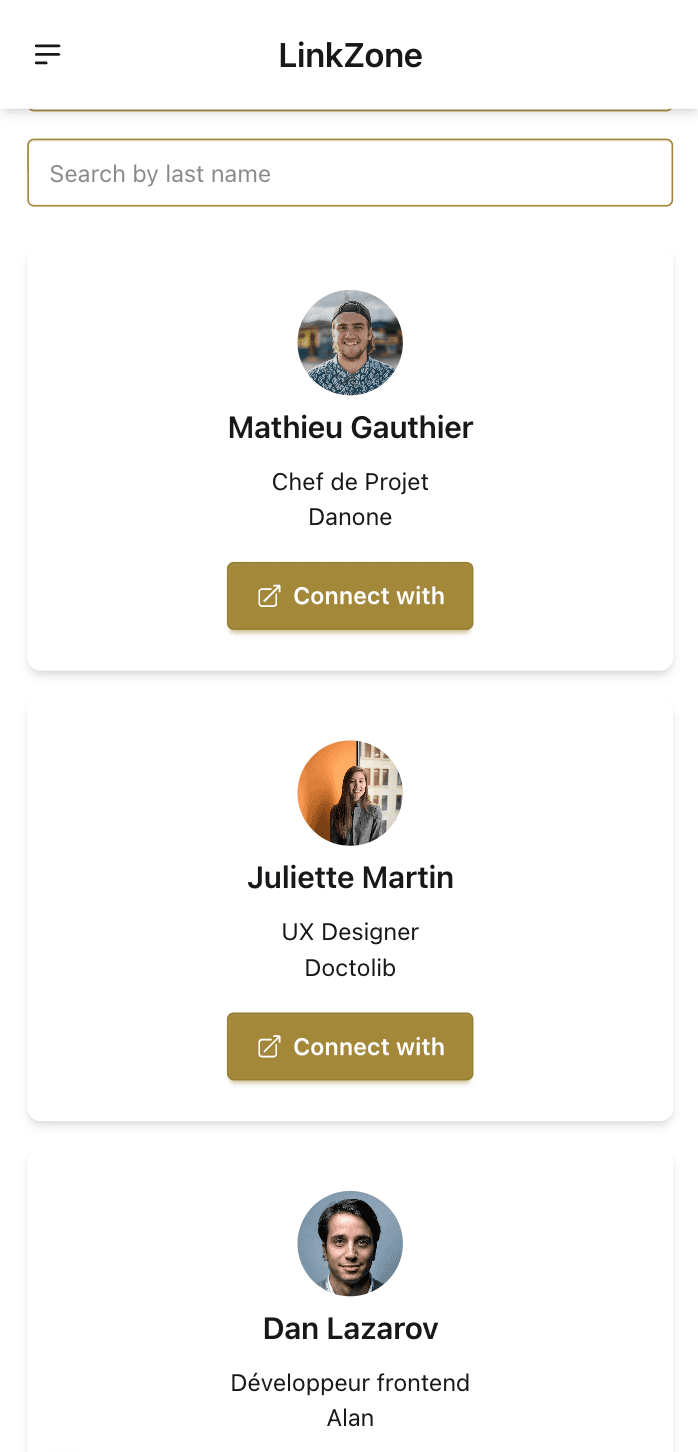Click Mathieu Gauthier's profile photo
698x1452 pixels.
click(350, 342)
